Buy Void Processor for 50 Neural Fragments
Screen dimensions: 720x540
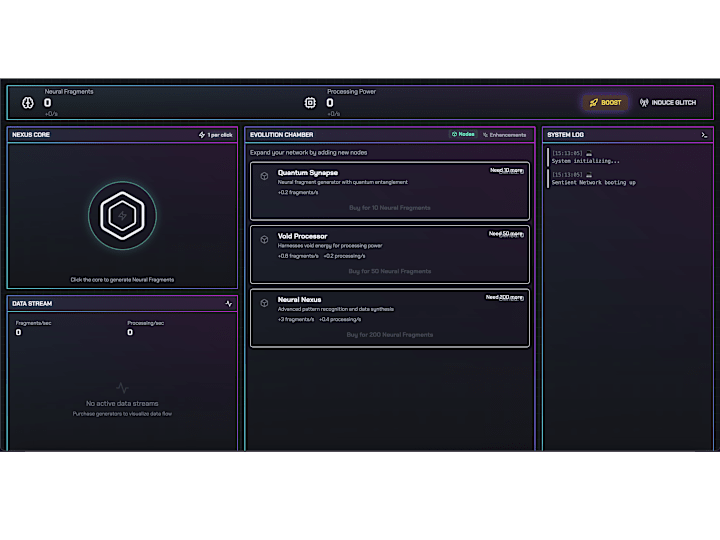tap(389, 271)
